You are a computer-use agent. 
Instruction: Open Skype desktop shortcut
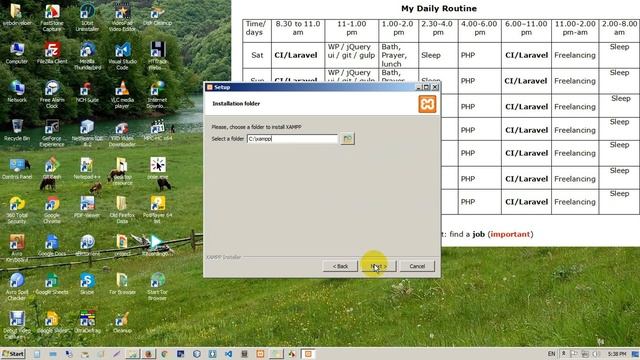click(x=87, y=283)
